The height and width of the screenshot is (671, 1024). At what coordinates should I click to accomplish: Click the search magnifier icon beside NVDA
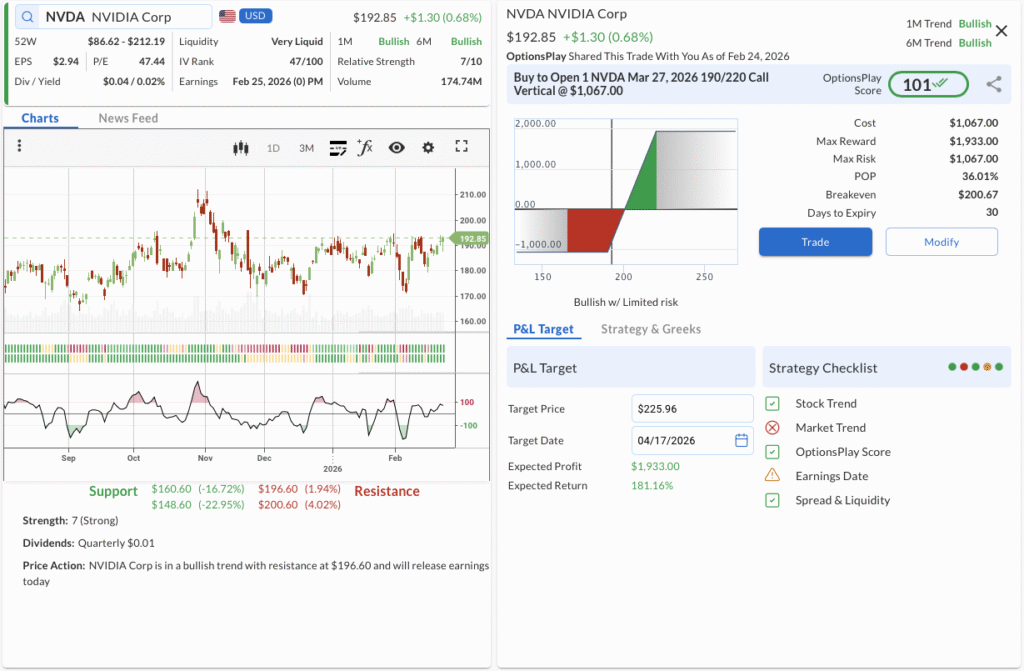point(27,17)
